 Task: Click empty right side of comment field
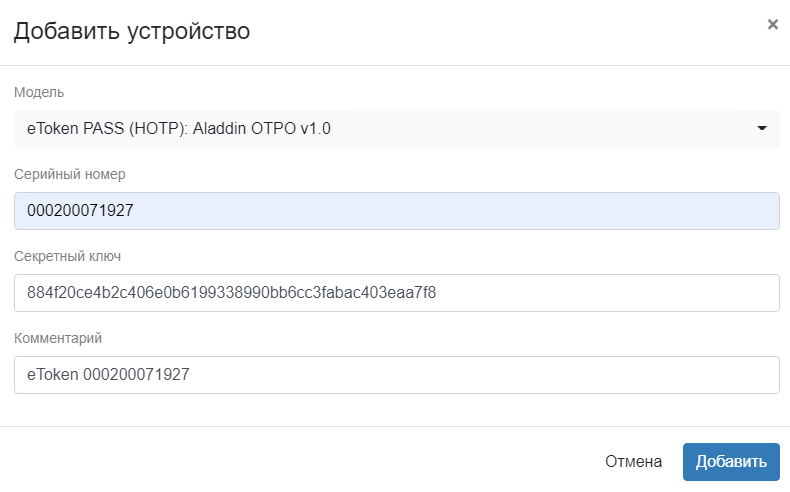600,375
